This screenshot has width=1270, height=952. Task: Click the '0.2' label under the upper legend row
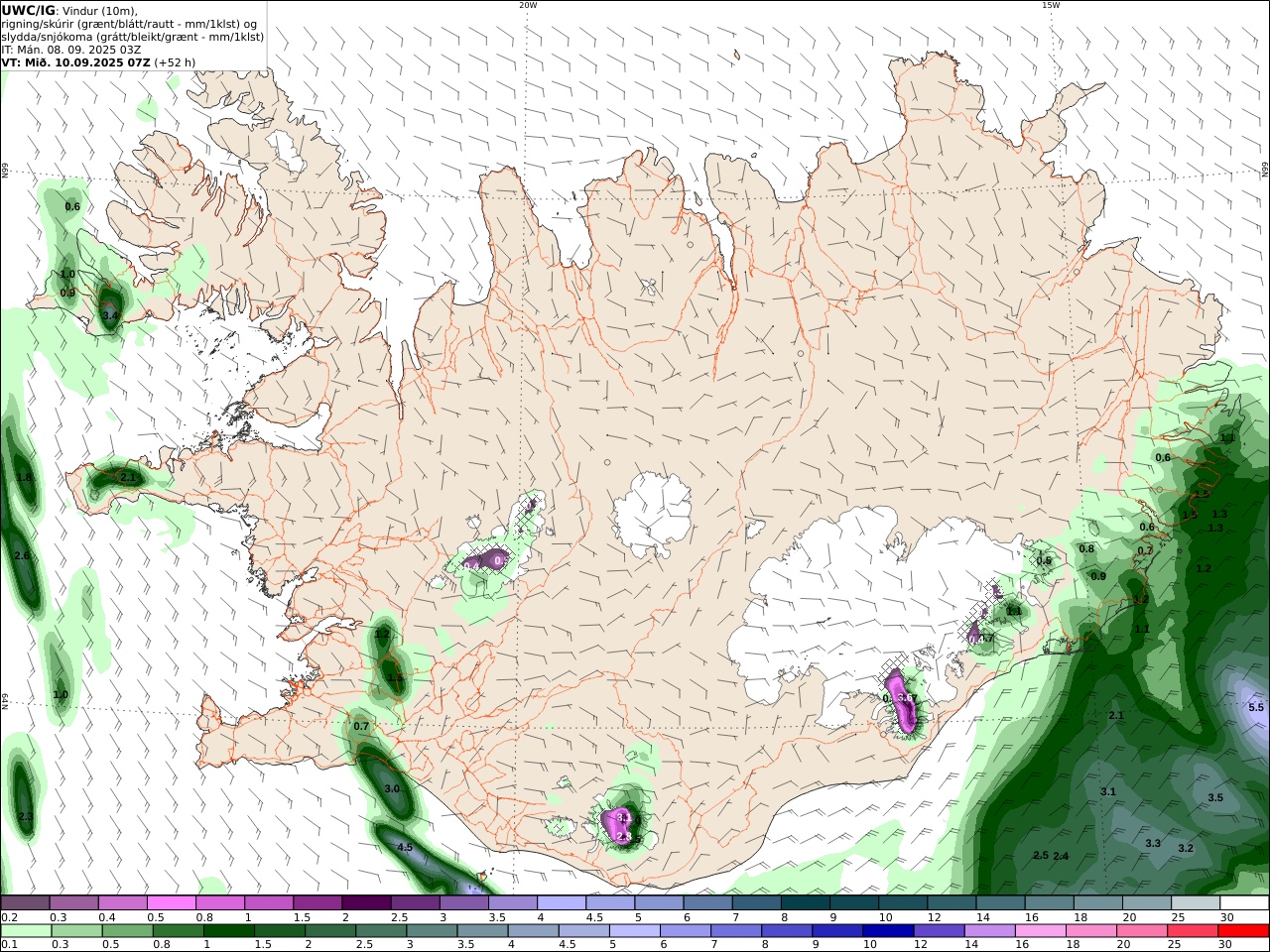pos(8,917)
